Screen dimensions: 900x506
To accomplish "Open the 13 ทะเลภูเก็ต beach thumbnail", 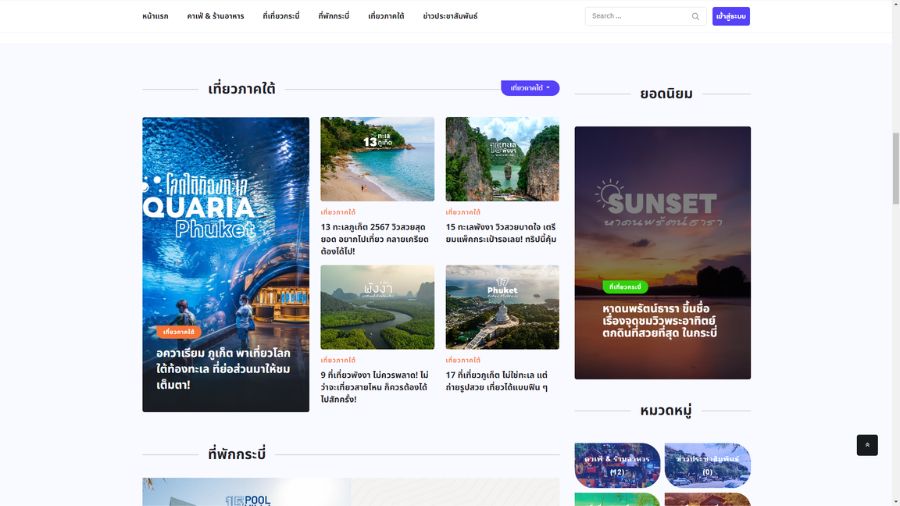I will (377, 159).
